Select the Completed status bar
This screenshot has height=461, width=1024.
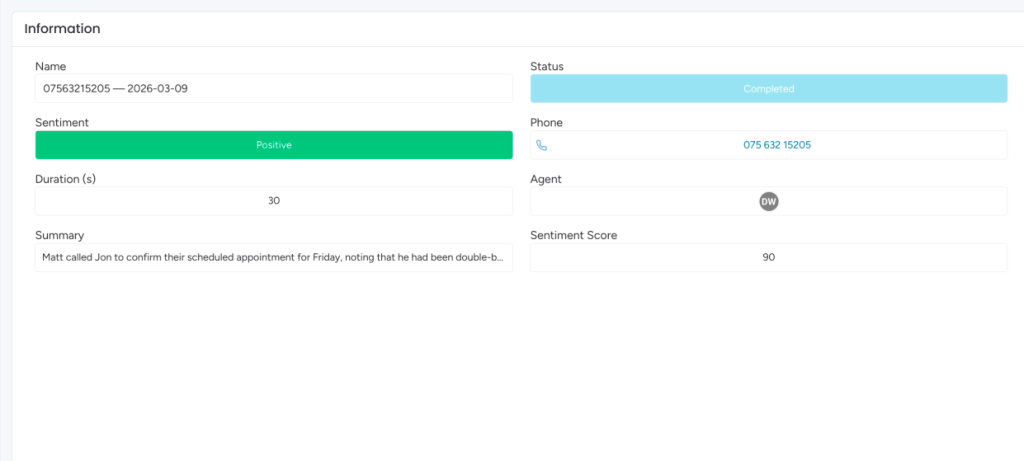769,88
